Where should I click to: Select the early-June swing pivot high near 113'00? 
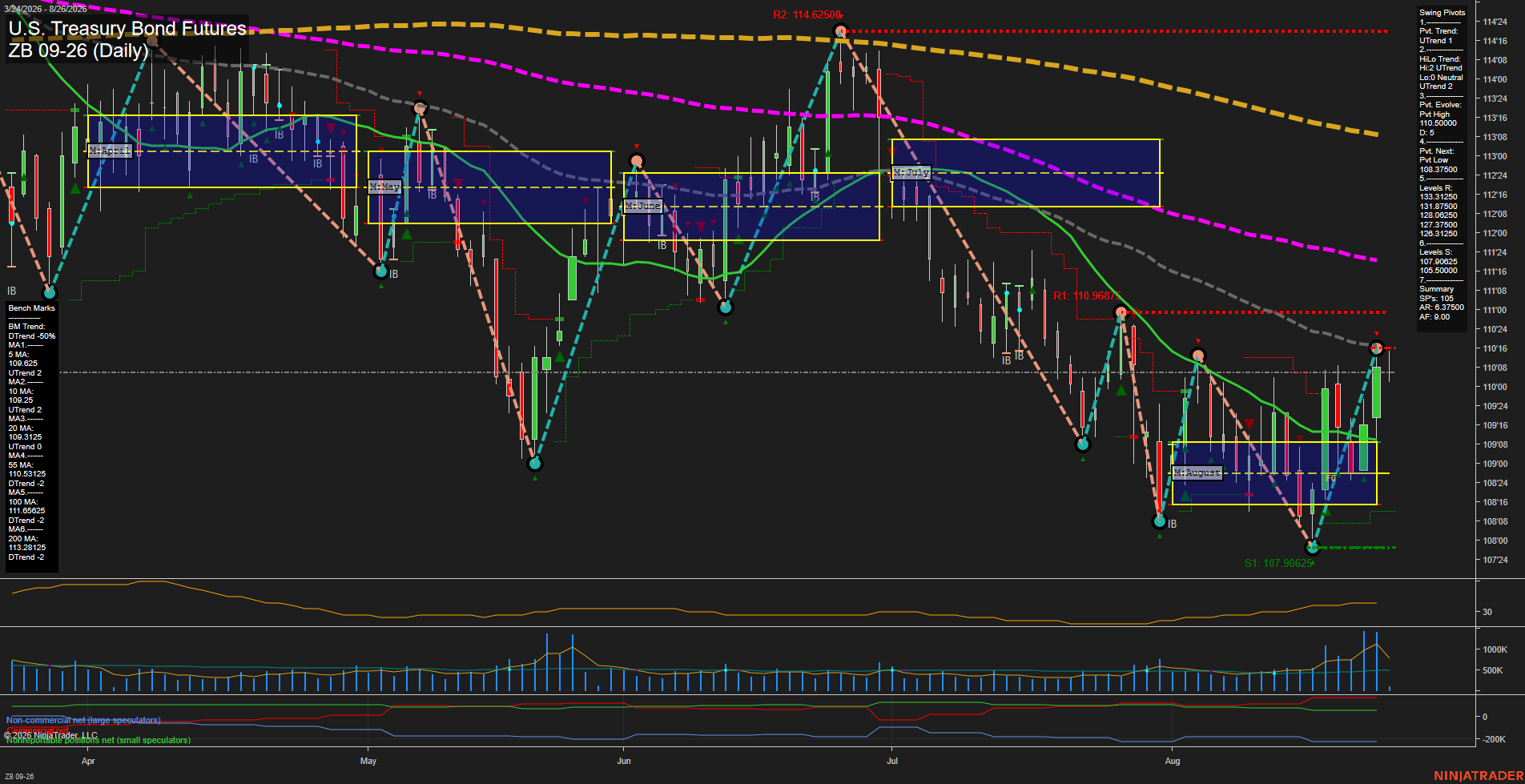tap(637, 162)
